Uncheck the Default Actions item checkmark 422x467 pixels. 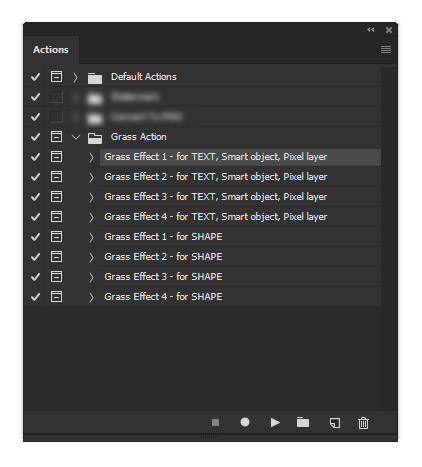[x=35, y=77]
